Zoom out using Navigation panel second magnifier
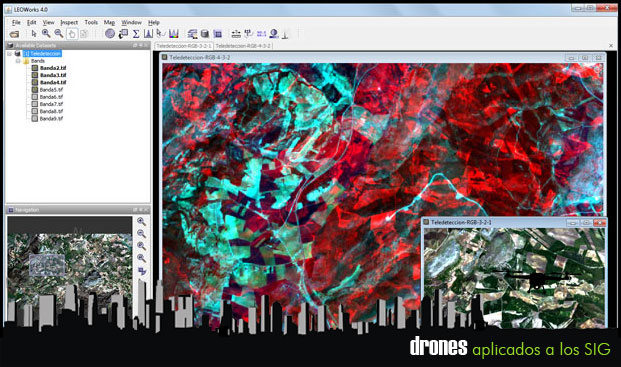Viewport: 621px width, 367px height. click(x=141, y=234)
